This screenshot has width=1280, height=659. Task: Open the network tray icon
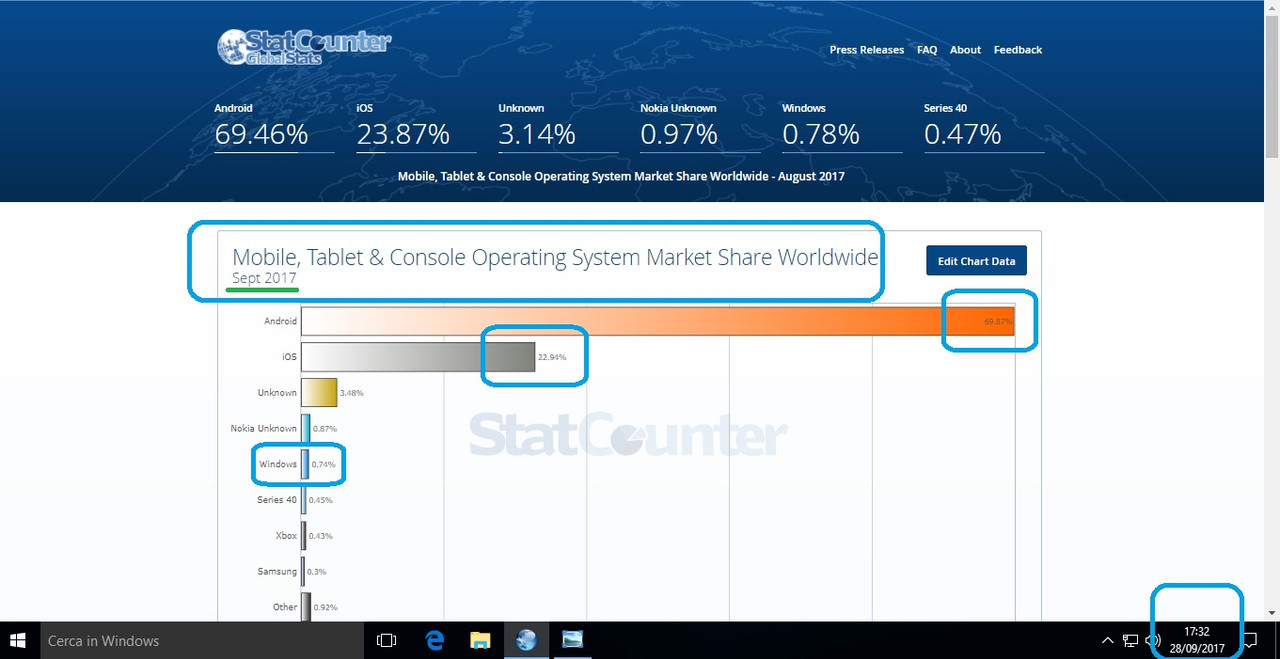(1130, 640)
